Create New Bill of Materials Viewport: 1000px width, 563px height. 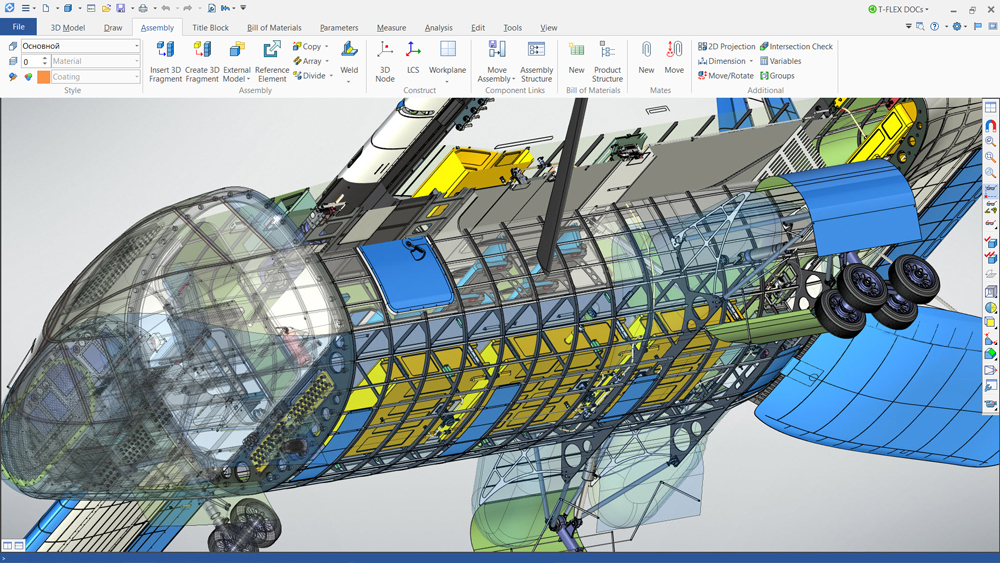tap(577, 57)
